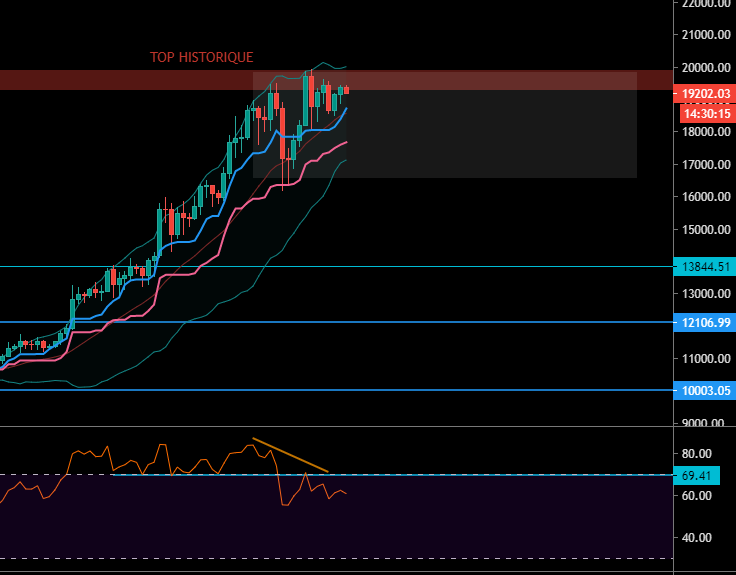The width and height of the screenshot is (736, 575).
Task: Click the countdown timer 14:30:15
Action: click(x=708, y=114)
